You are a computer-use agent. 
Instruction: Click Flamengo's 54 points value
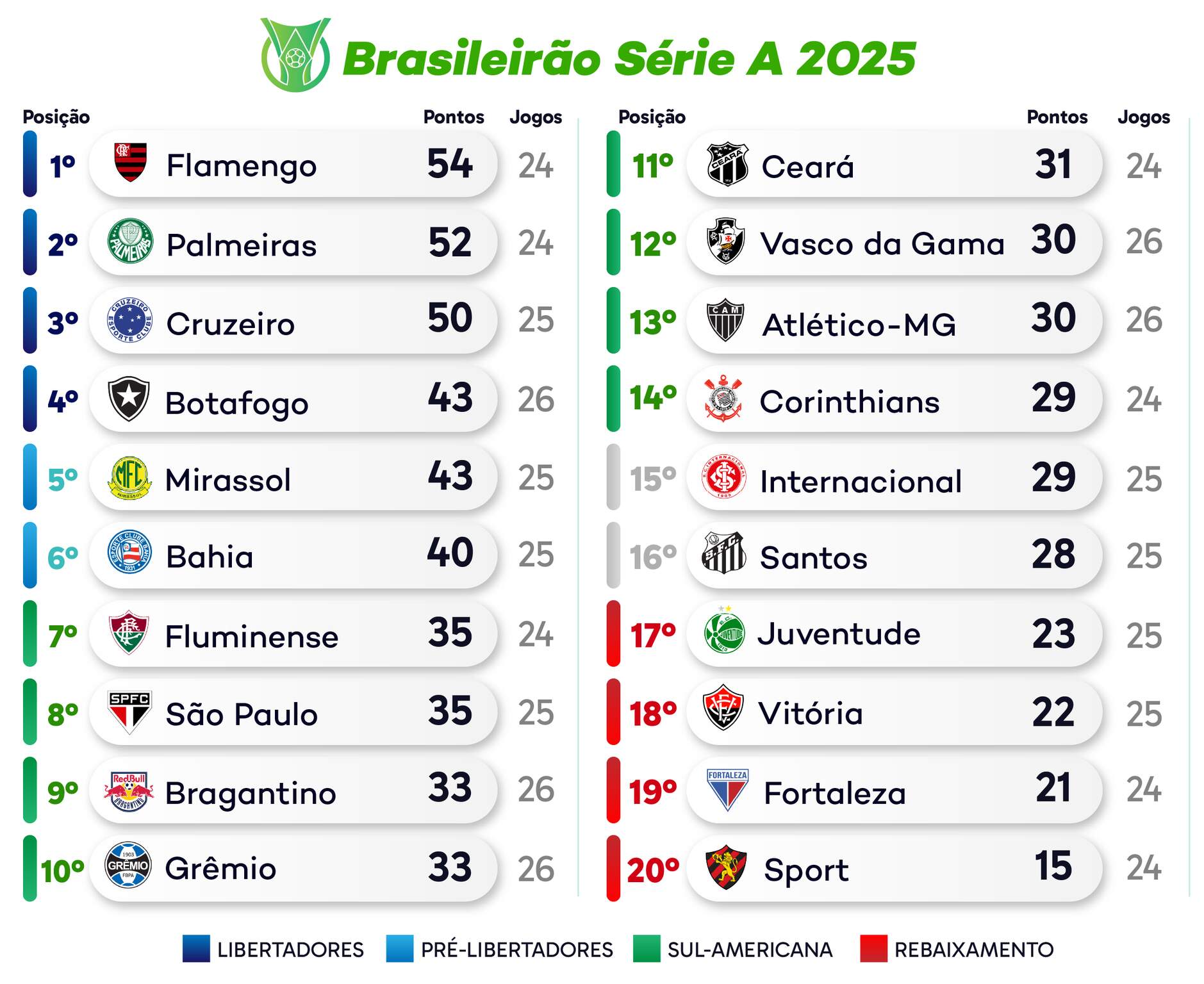coord(450,164)
